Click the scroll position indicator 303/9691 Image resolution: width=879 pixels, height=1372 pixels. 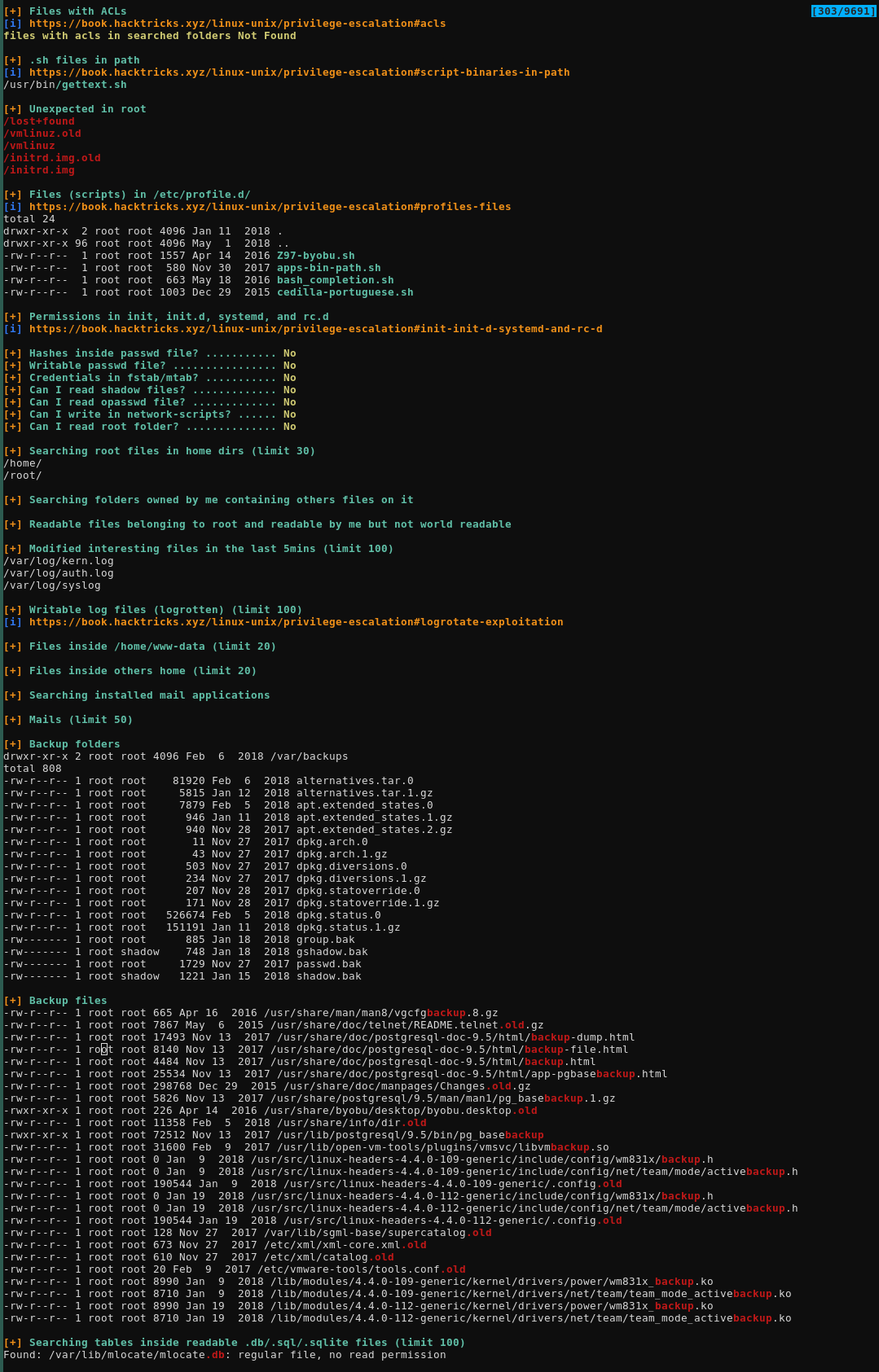[x=843, y=11]
